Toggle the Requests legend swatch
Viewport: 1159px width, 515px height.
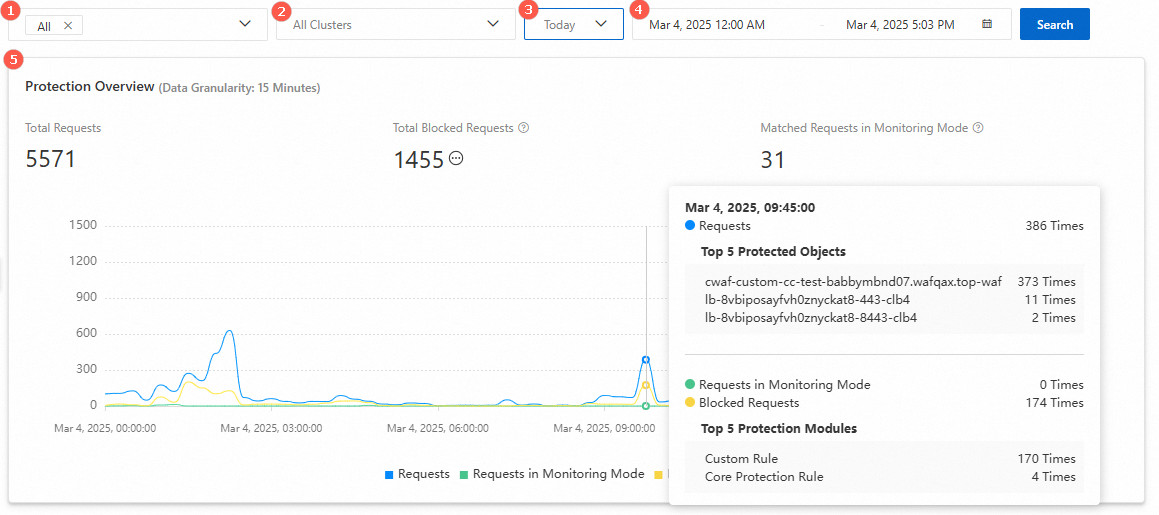tap(389, 474)
